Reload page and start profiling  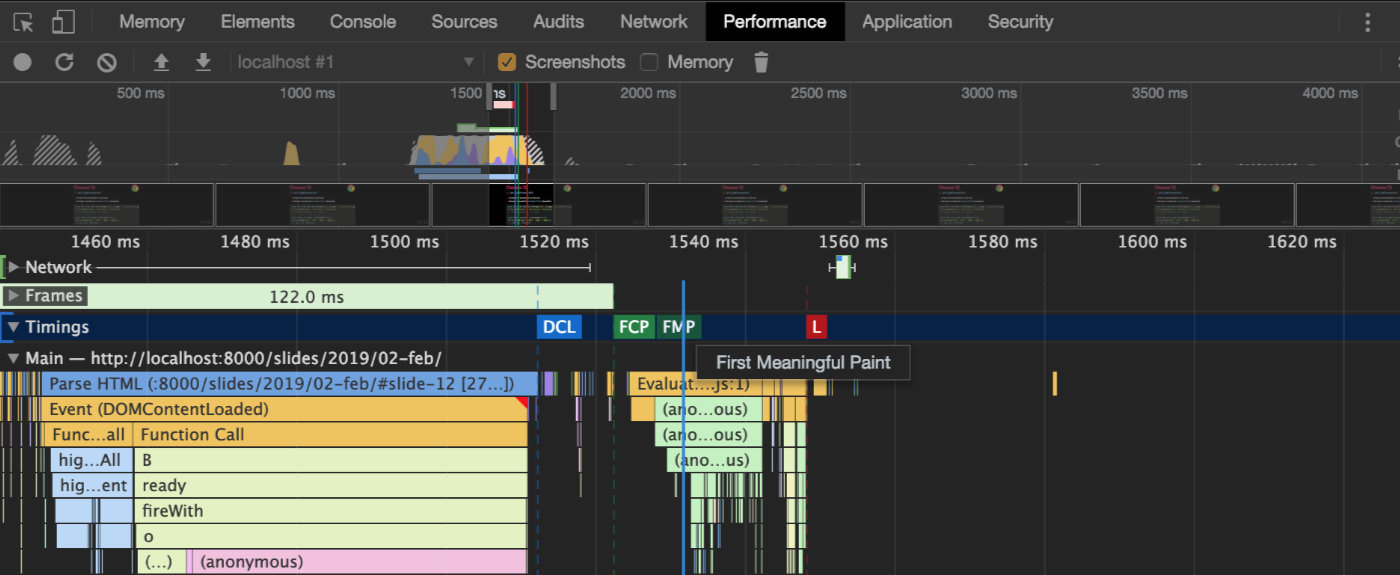(x=64, y=62)
